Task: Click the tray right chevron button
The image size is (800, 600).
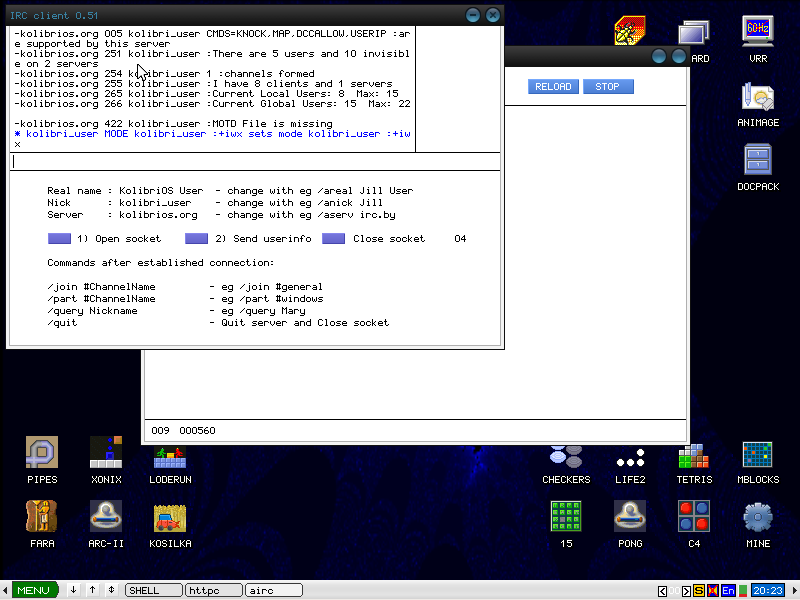Action: click(x=686, y=591)
